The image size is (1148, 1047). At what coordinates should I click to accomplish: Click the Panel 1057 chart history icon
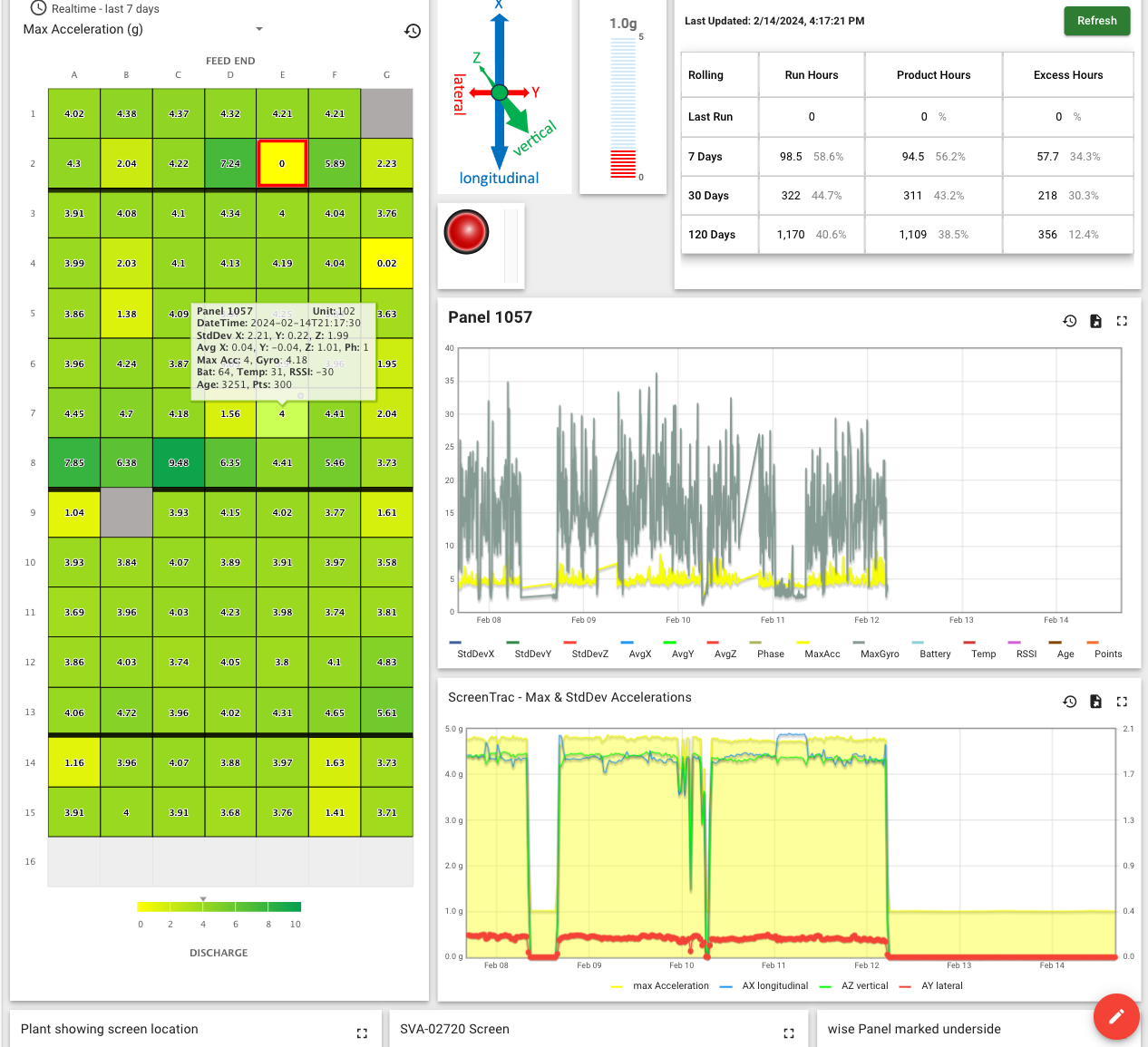1070,321
